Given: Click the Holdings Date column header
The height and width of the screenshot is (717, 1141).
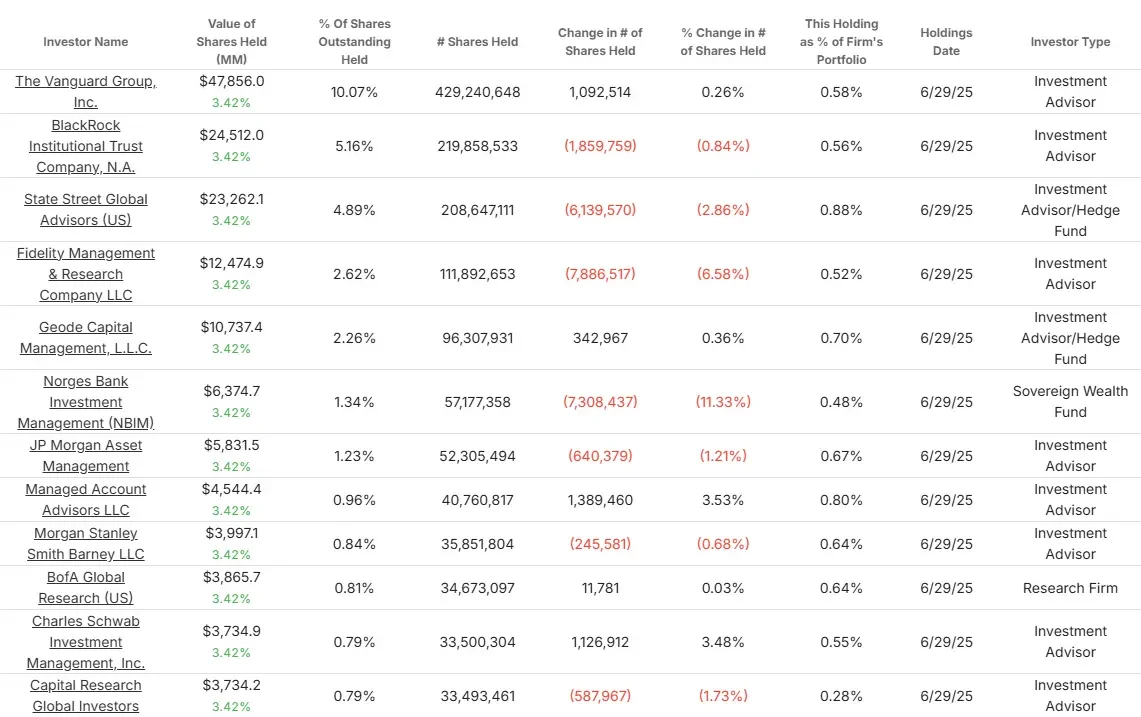Looking at the screenshot, I should [946, 42].
